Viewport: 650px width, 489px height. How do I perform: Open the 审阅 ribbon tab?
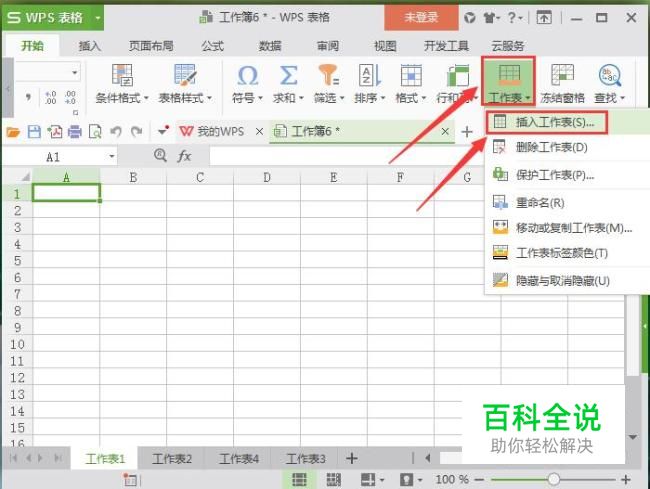click(327, 46)
